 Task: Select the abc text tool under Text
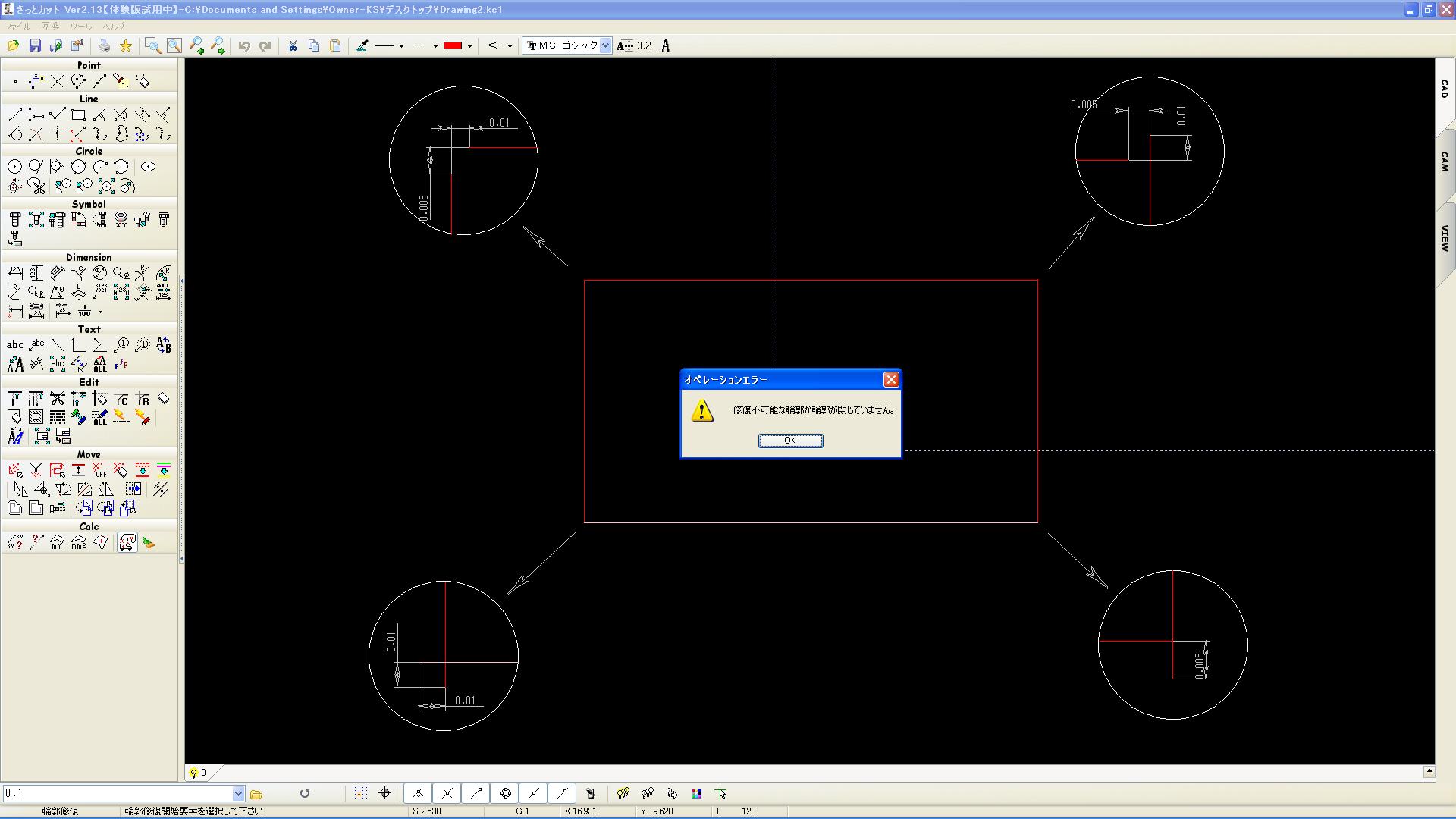coord(15,345)
